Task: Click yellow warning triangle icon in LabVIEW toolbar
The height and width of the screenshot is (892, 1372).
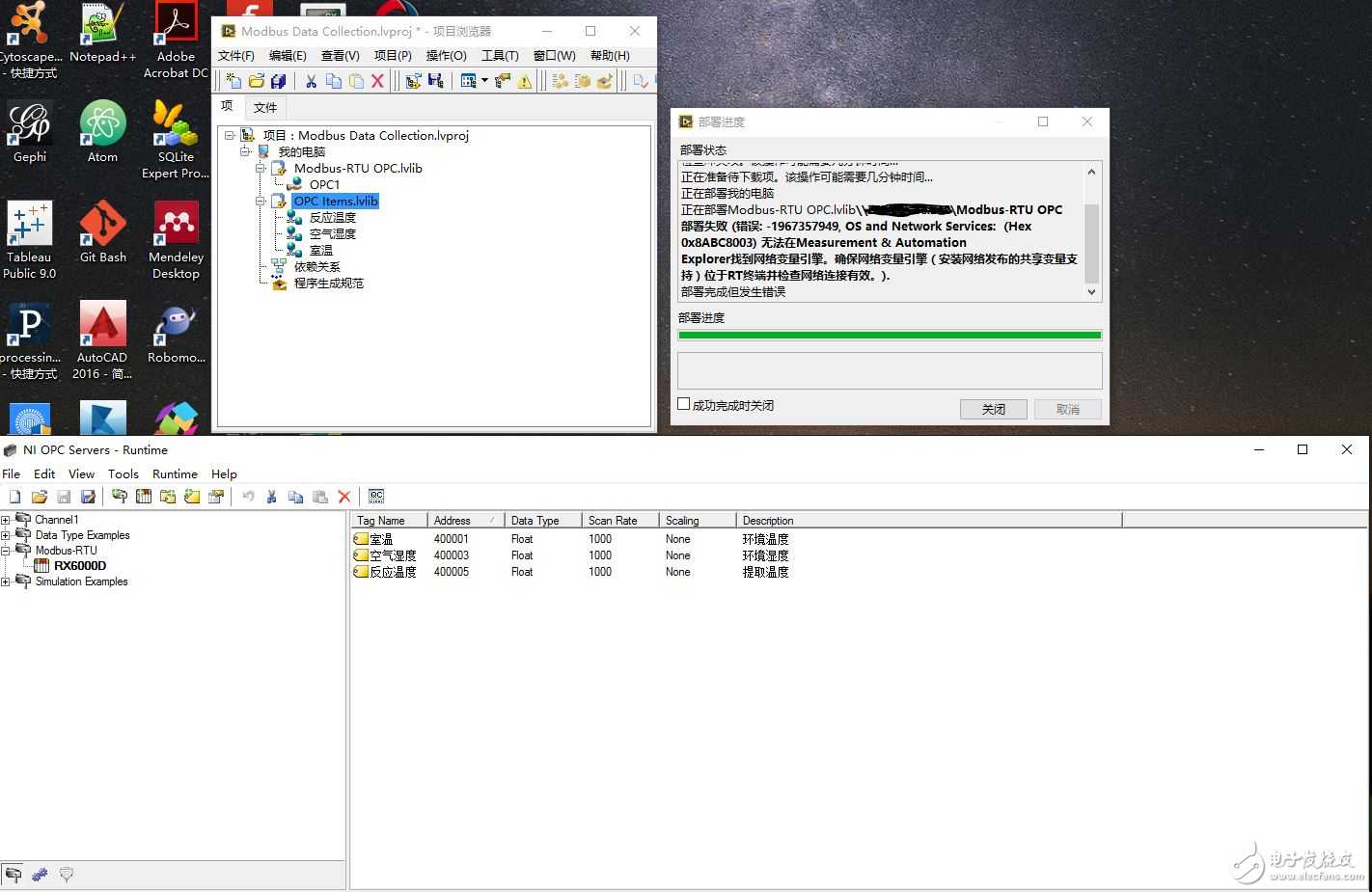Action: (x=525, y=81)
